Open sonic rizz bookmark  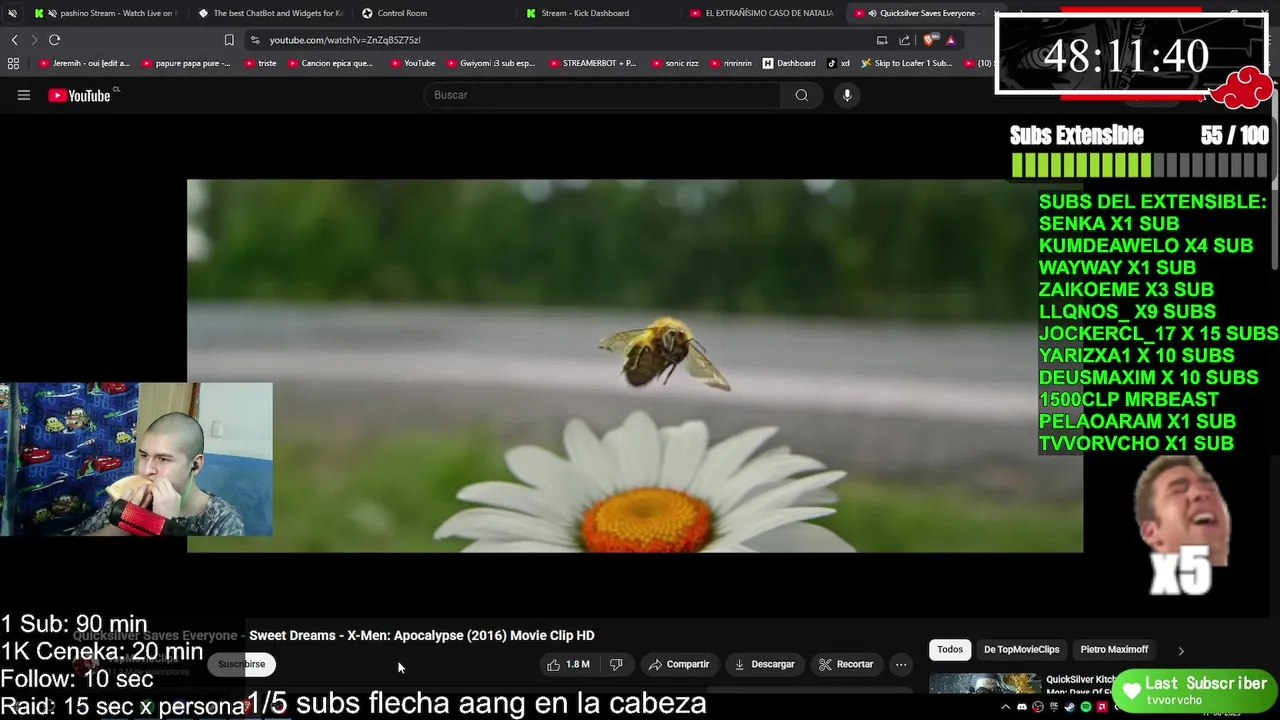pyautogui.click(x=675, y=63)
